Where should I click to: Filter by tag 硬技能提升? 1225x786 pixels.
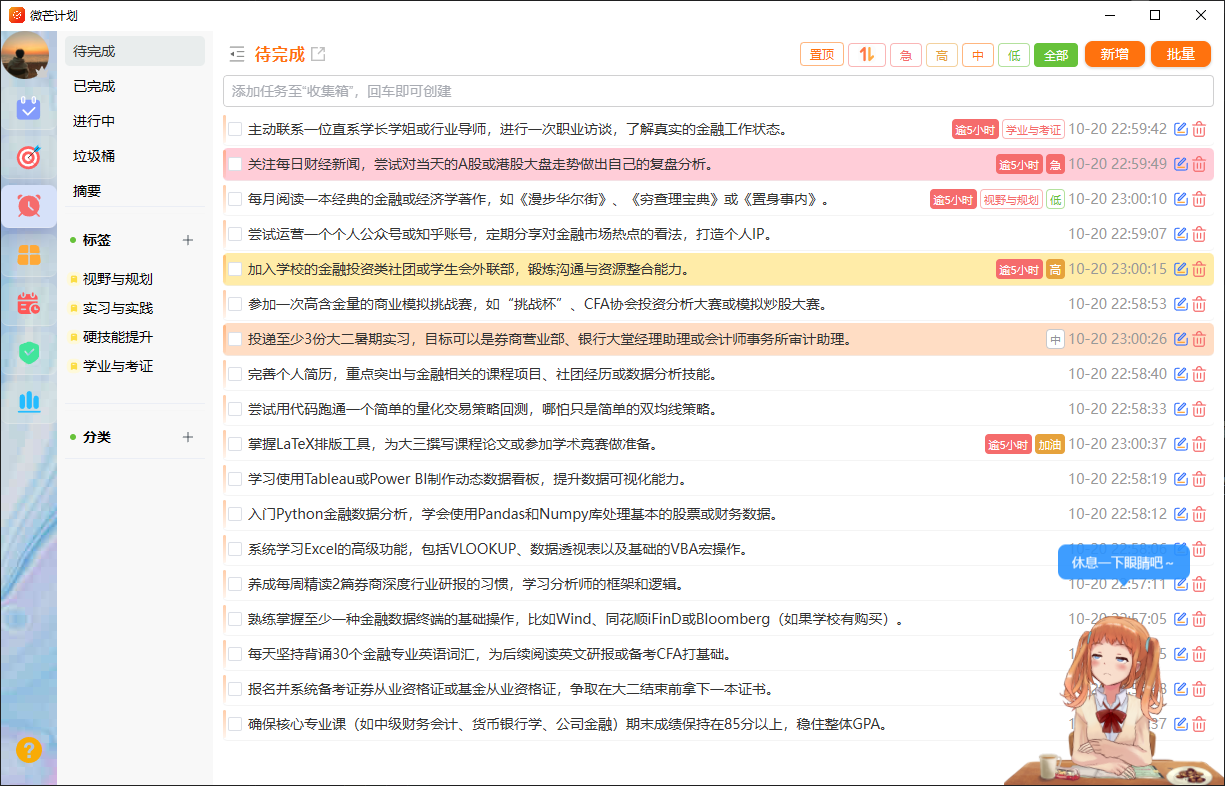click(117, 337)
